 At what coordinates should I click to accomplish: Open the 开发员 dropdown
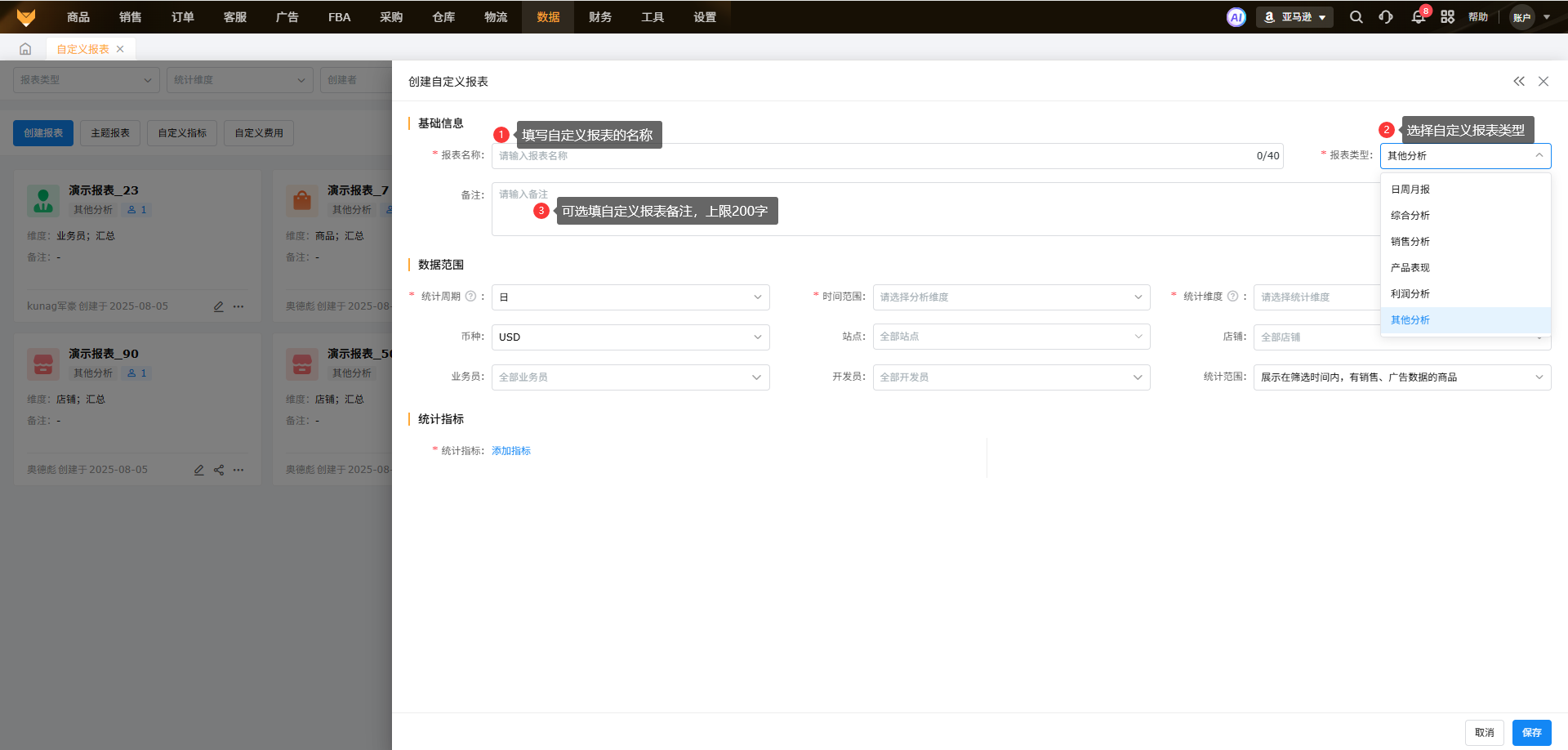coord(1011,377)
